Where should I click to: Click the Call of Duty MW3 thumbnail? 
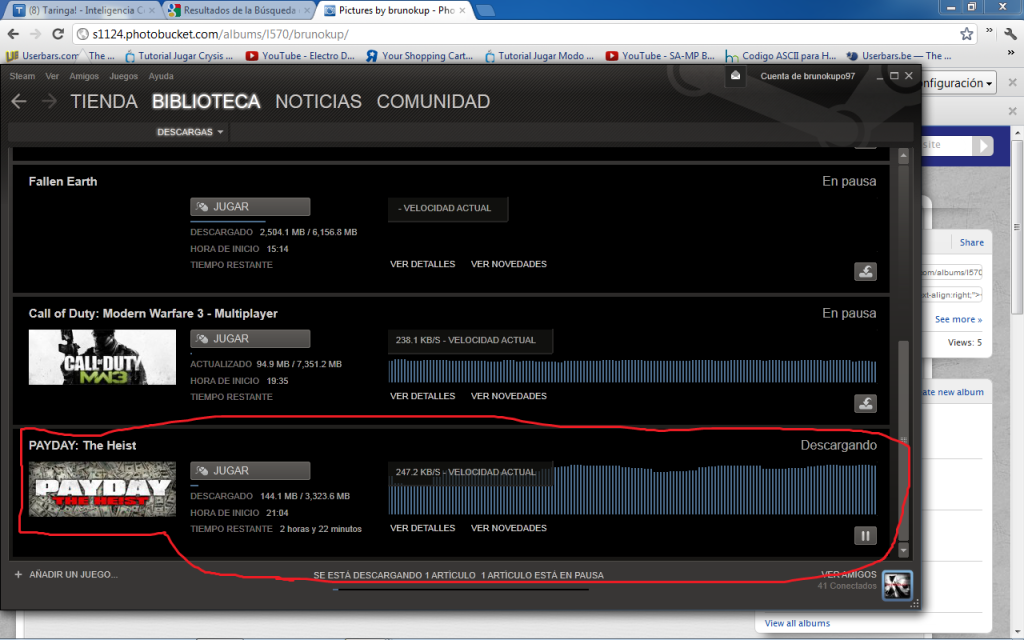pyautogui.click(x=103, y=357)
